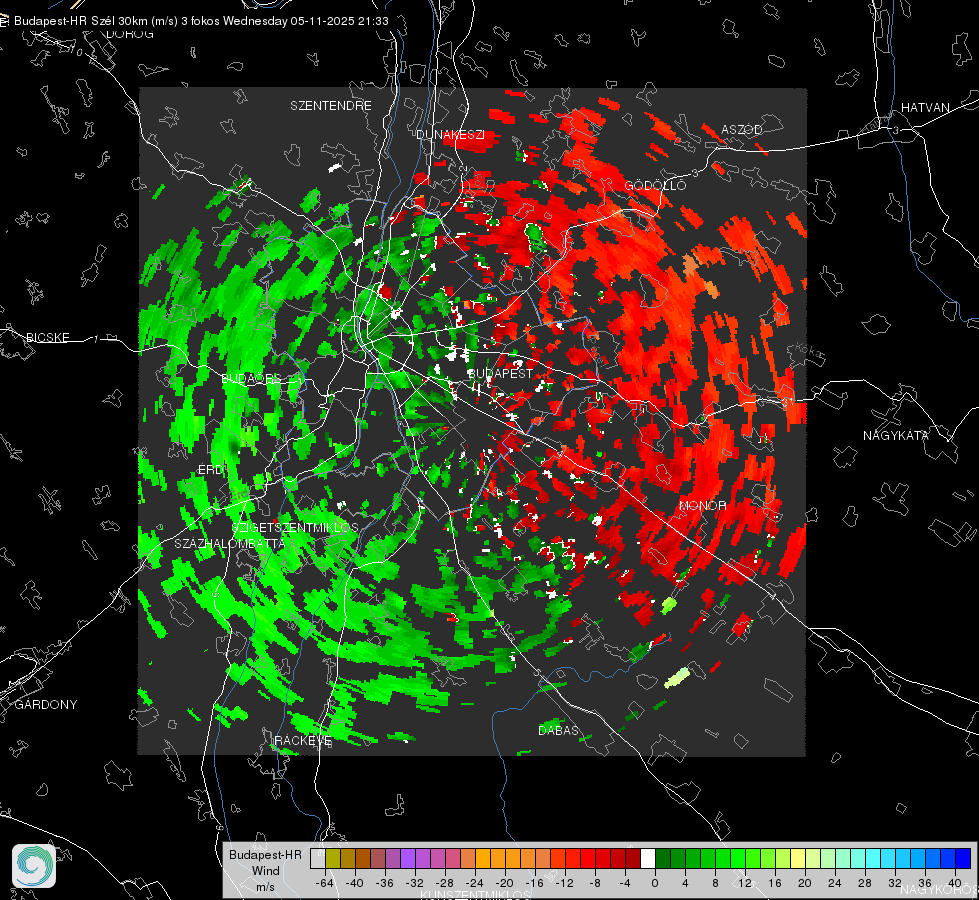Viewport: 979px width, 900px height.
Task: Click the SZÁZHALOMBATTA city label
Action: (x=230, y=544)
